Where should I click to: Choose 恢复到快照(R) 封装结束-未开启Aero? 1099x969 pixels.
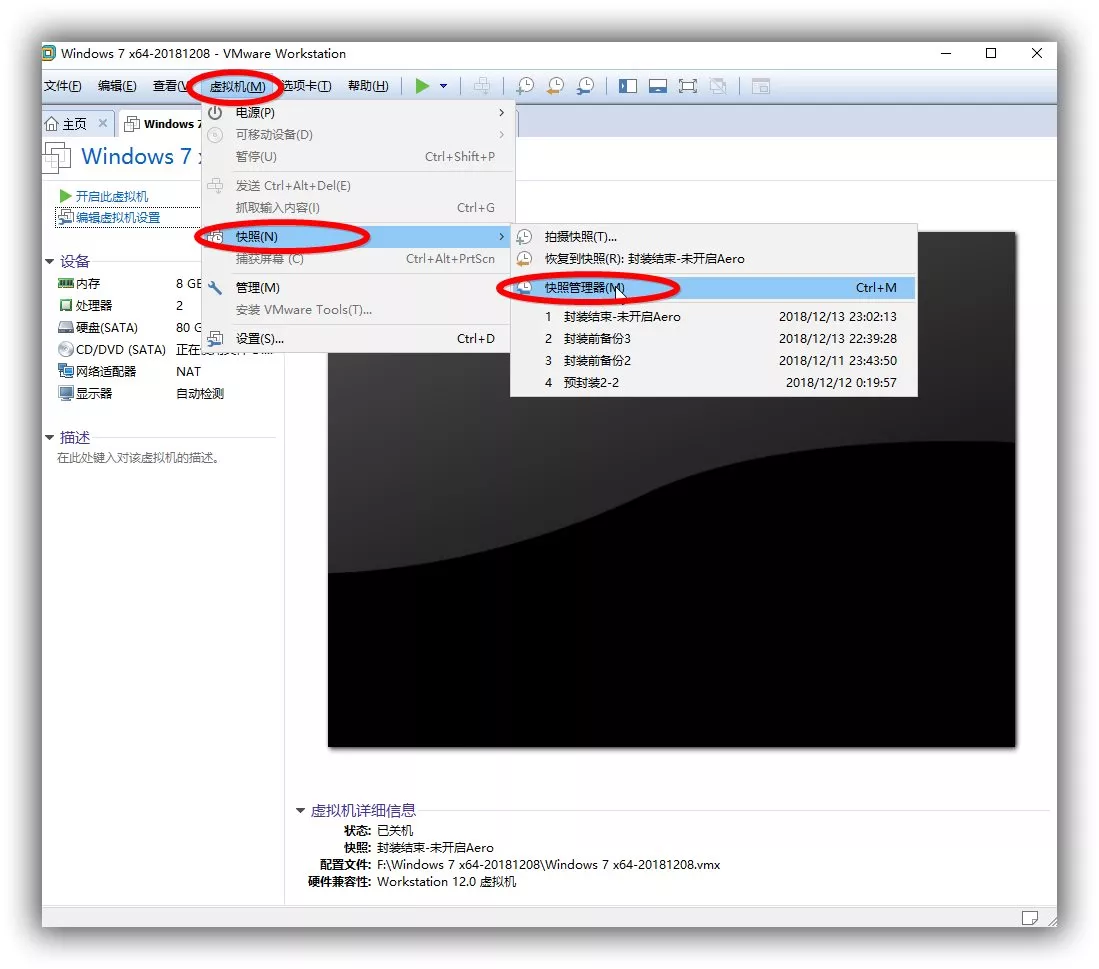coord(714,259)
